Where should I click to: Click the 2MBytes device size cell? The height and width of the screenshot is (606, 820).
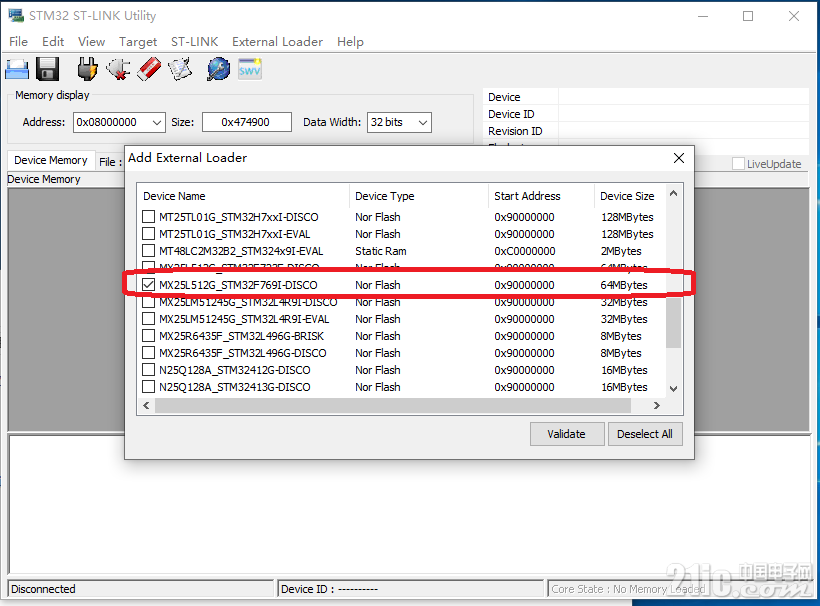click(x=621, y=251)
